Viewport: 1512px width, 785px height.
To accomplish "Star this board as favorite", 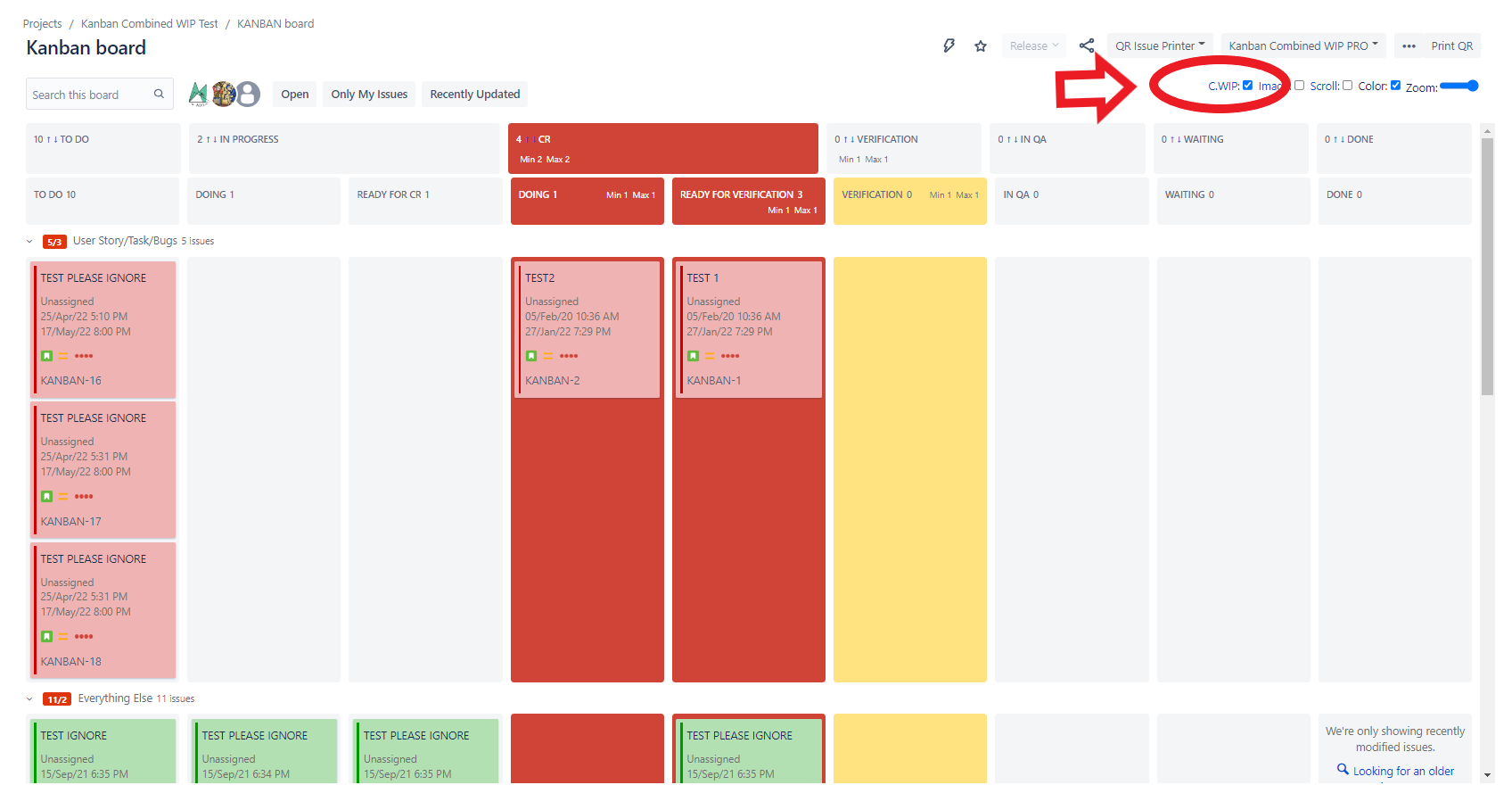I will [x=981, y=46].
